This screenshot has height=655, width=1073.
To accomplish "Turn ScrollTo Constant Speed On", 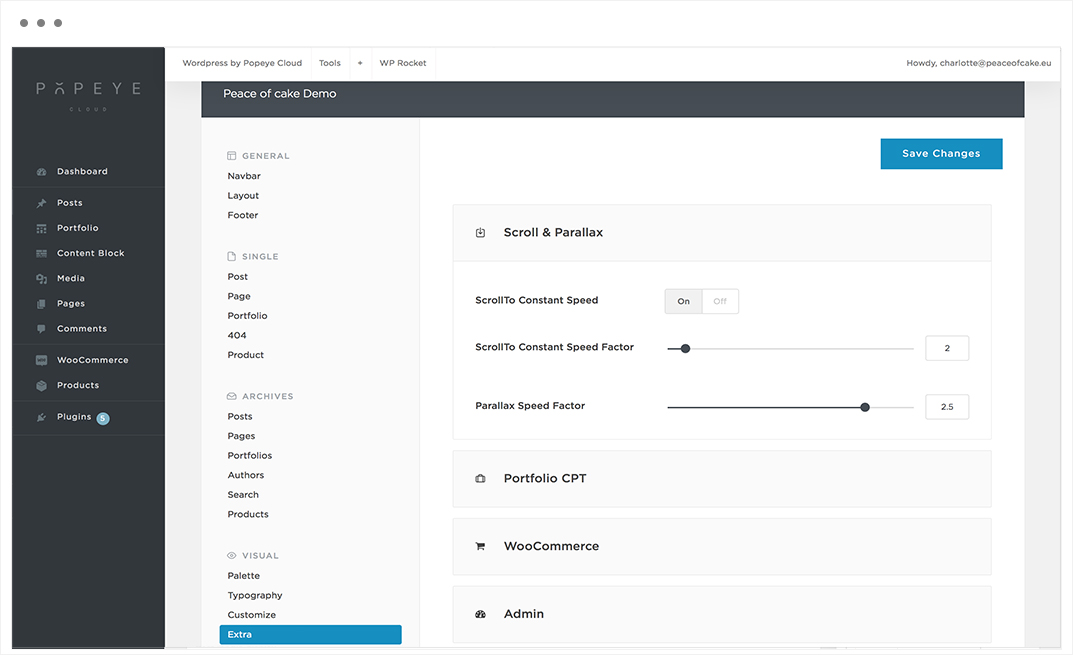I will click(684, 301).
